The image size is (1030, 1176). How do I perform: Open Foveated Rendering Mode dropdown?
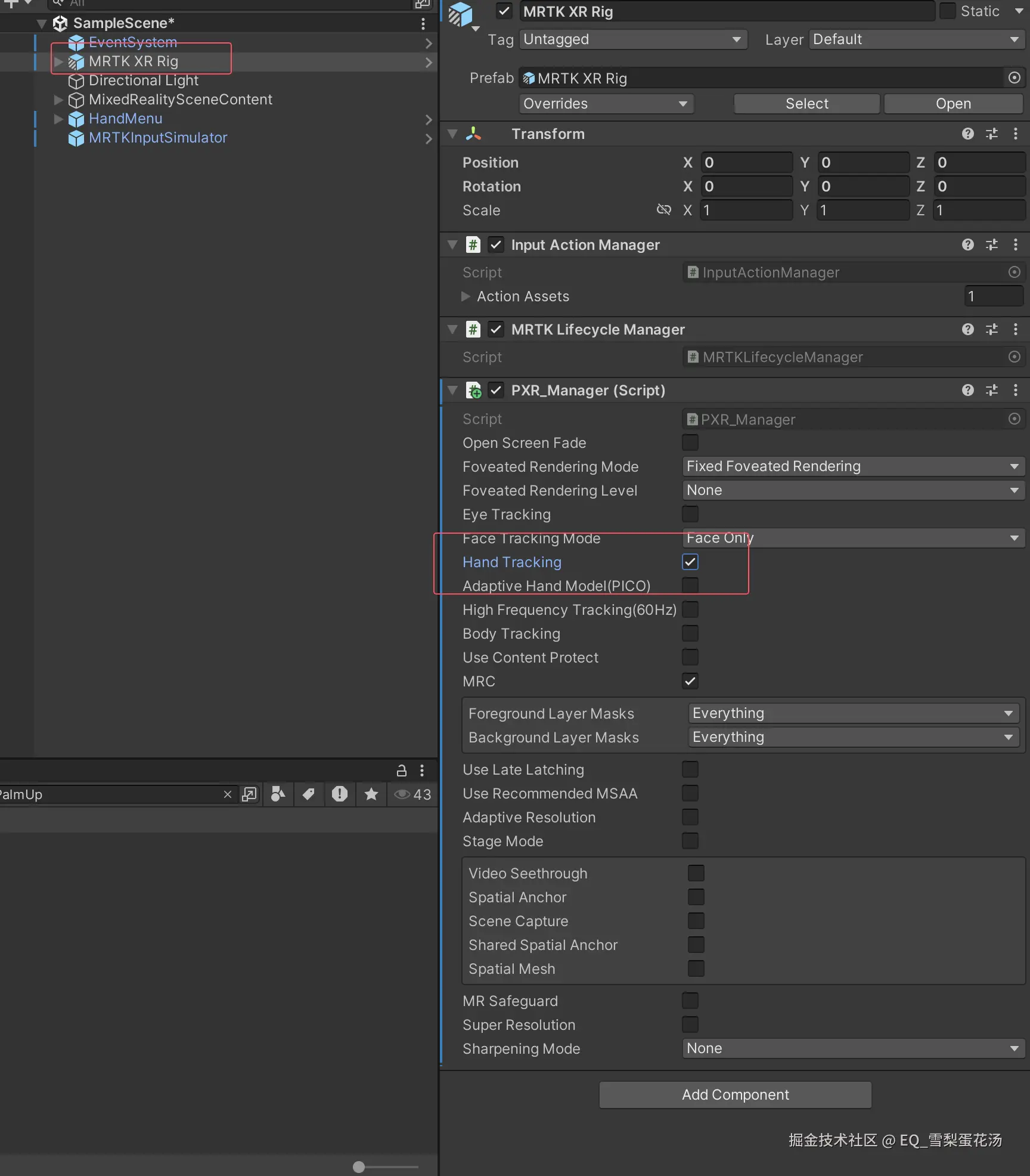coord(854,466)
